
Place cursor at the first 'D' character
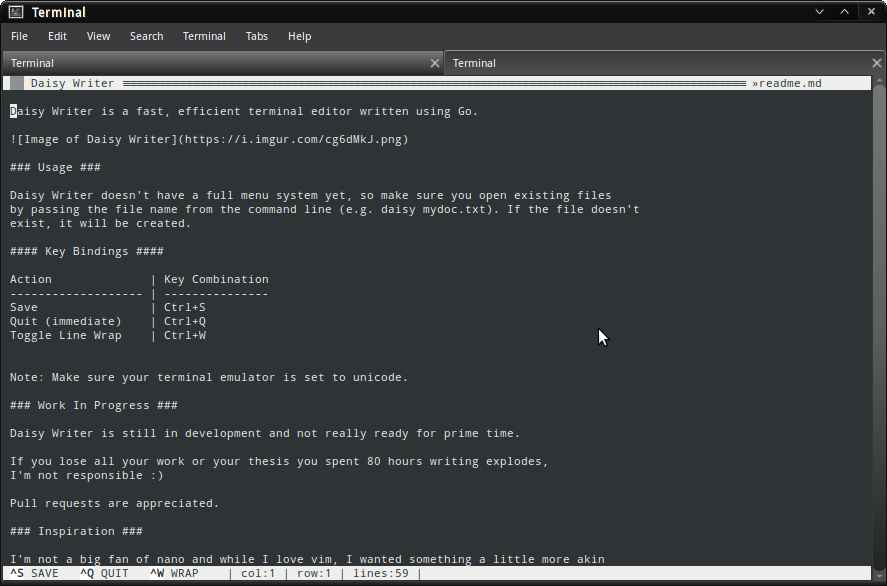(x=14, y=111)
